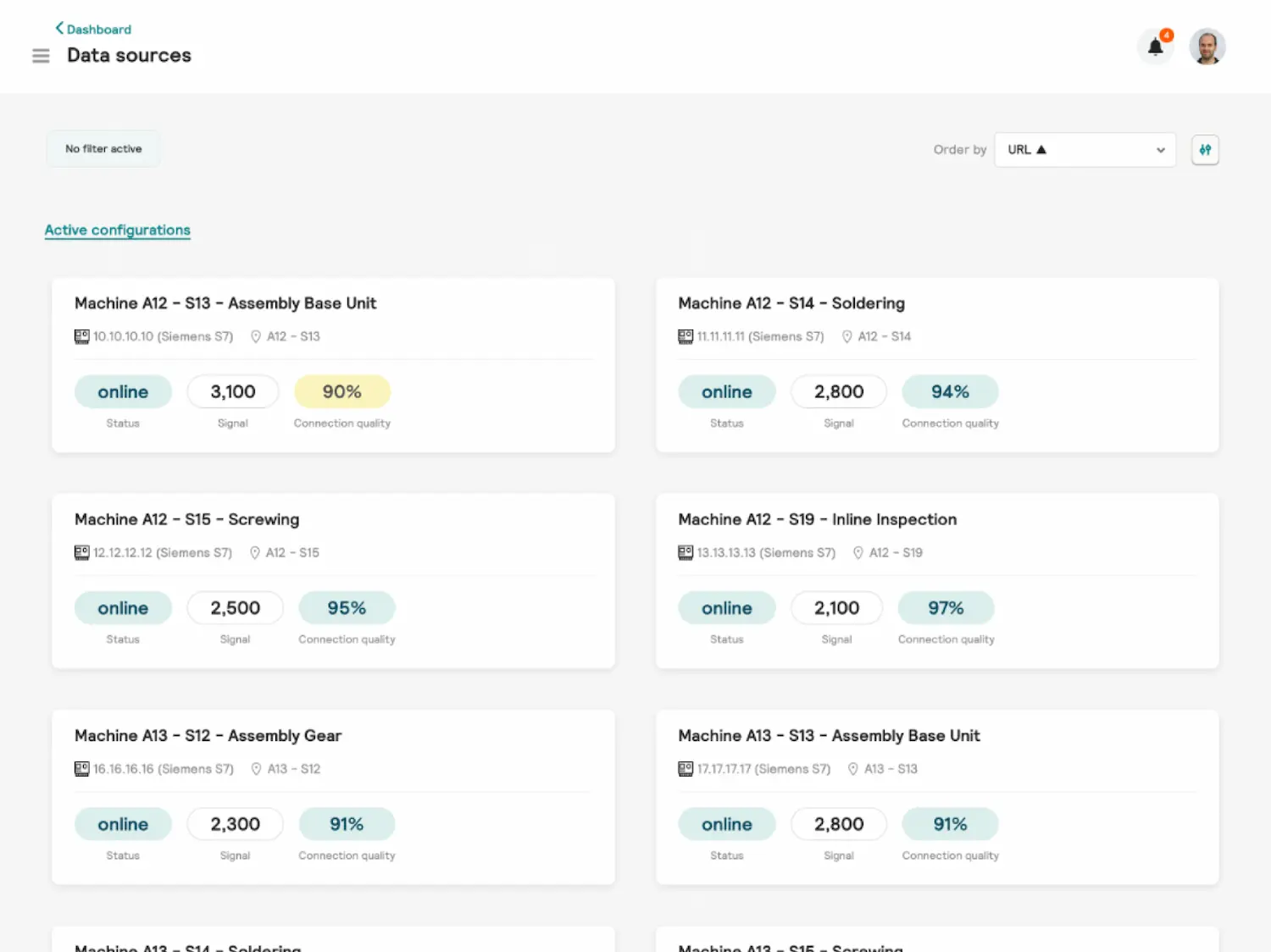This screenshot has height=952, width=1271.
Task: Click the location pin beside A12 – S19
Action: (858, 552)
